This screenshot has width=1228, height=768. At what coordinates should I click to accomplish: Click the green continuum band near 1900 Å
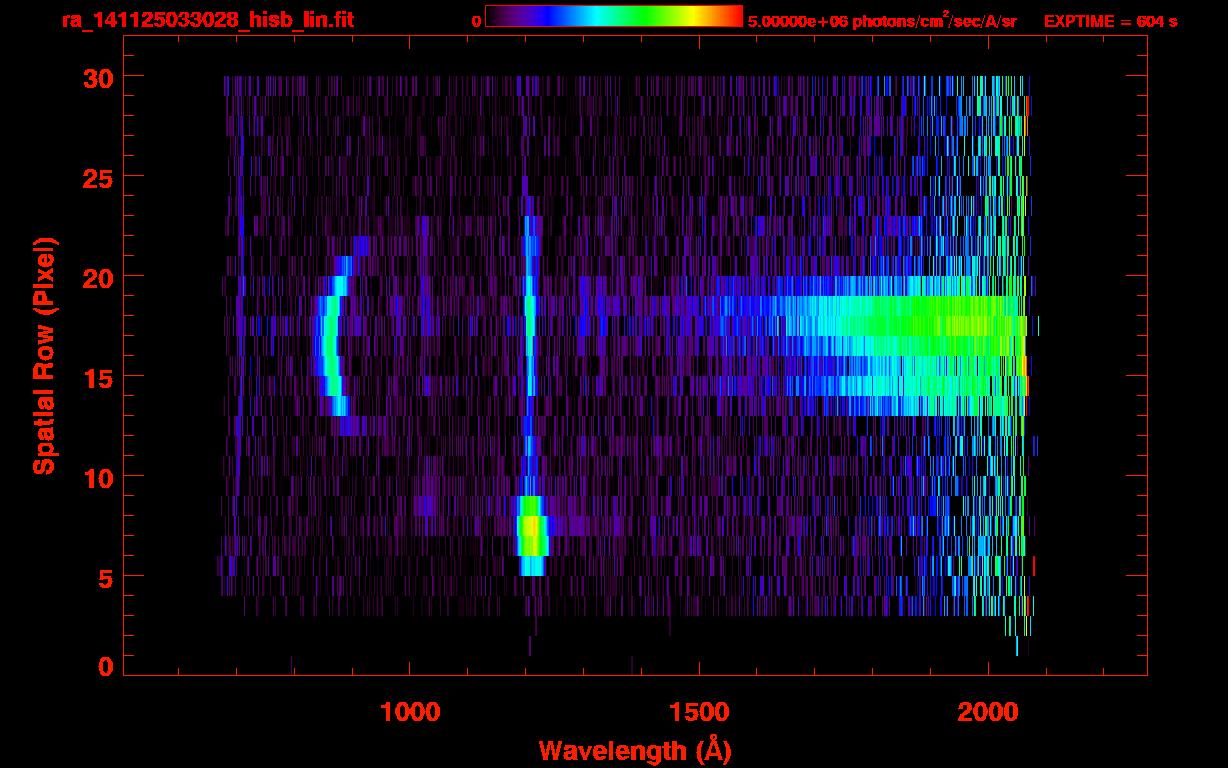point(900,346)
